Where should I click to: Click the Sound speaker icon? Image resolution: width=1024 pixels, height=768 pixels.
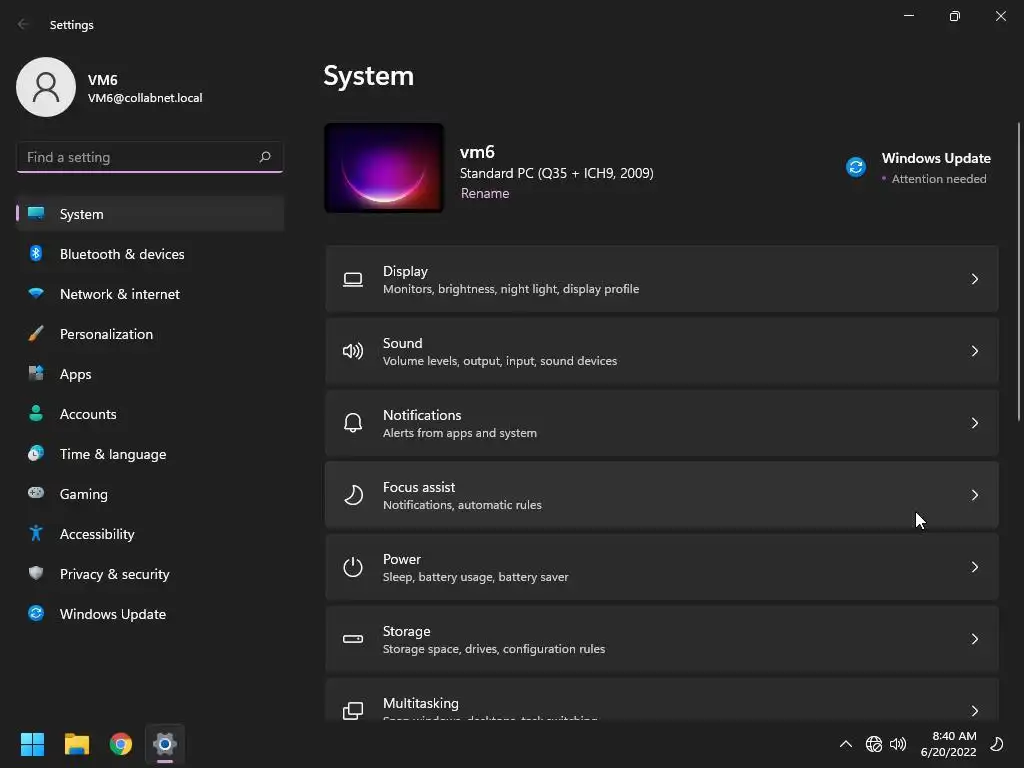click(353, 351)
